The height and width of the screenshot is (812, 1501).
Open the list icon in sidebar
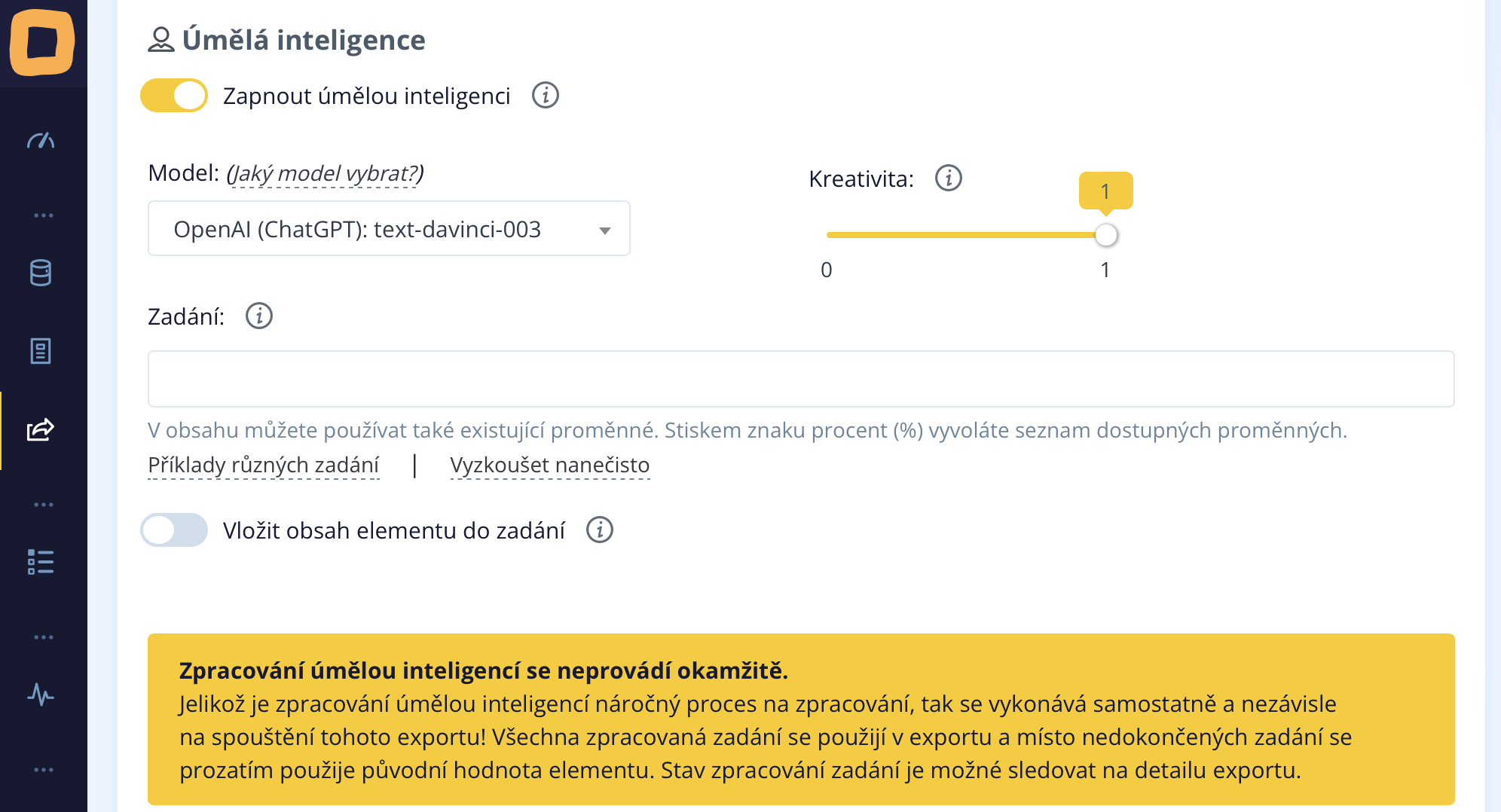pyautogui.click(x=41, y=562)
